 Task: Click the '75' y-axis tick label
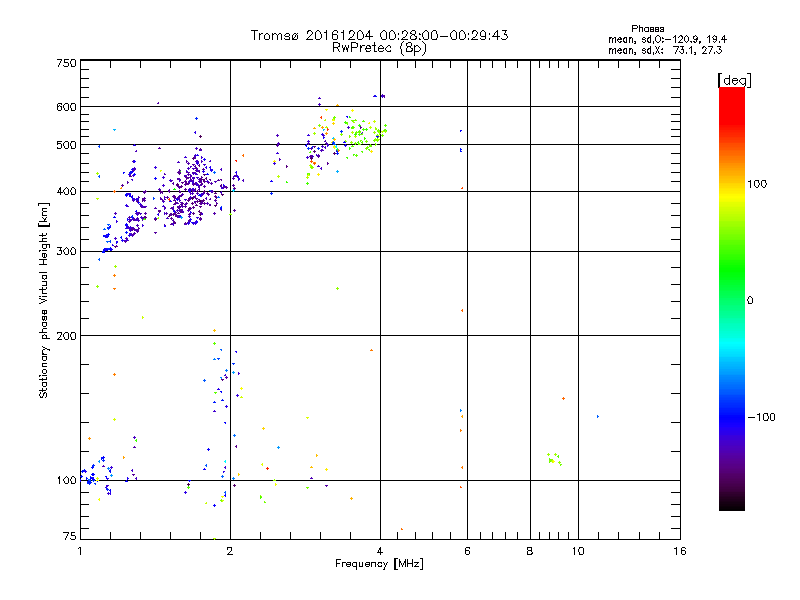70,536
